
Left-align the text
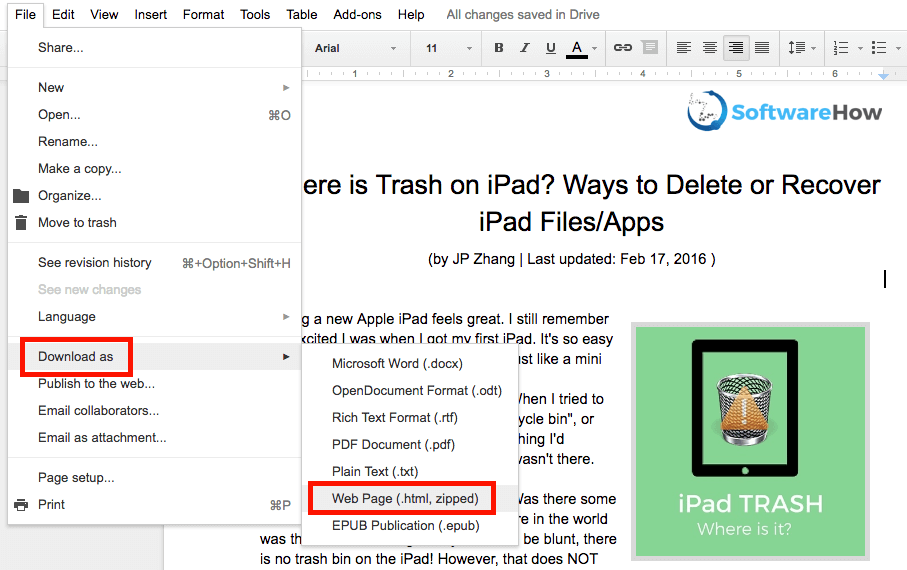click(684, 48)
